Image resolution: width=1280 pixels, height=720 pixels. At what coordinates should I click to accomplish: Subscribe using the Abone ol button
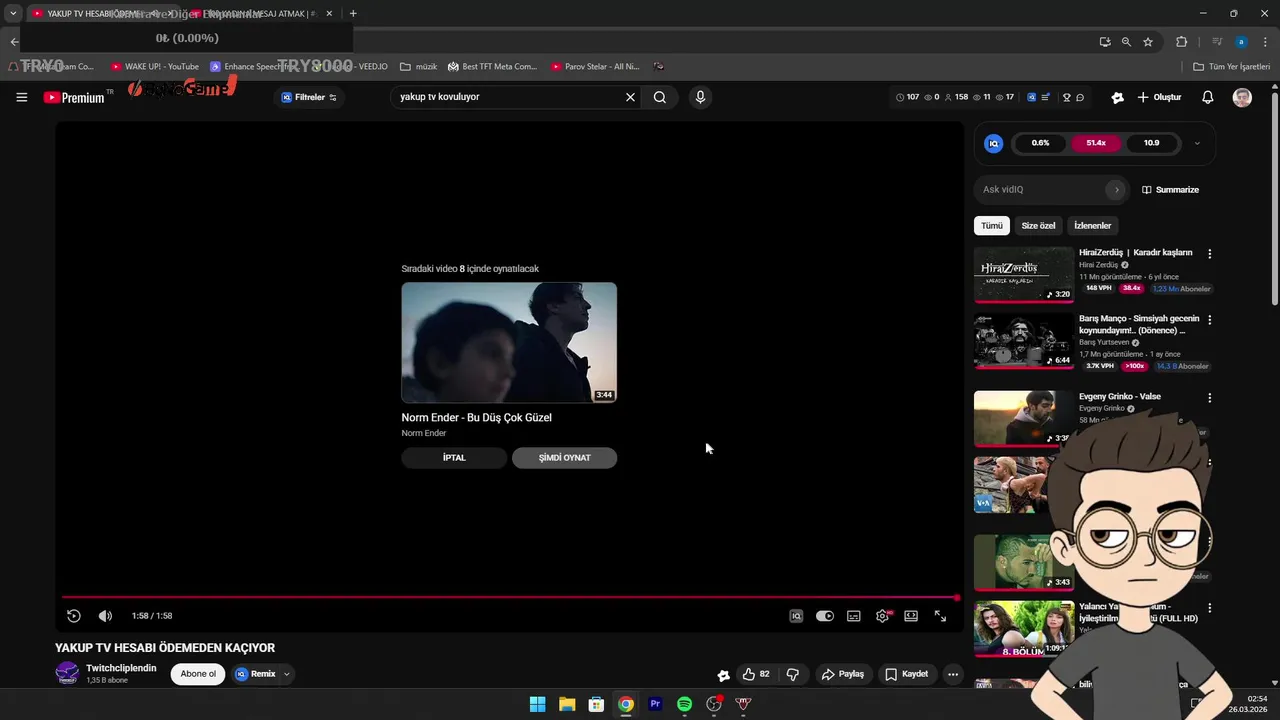point(198,674)
